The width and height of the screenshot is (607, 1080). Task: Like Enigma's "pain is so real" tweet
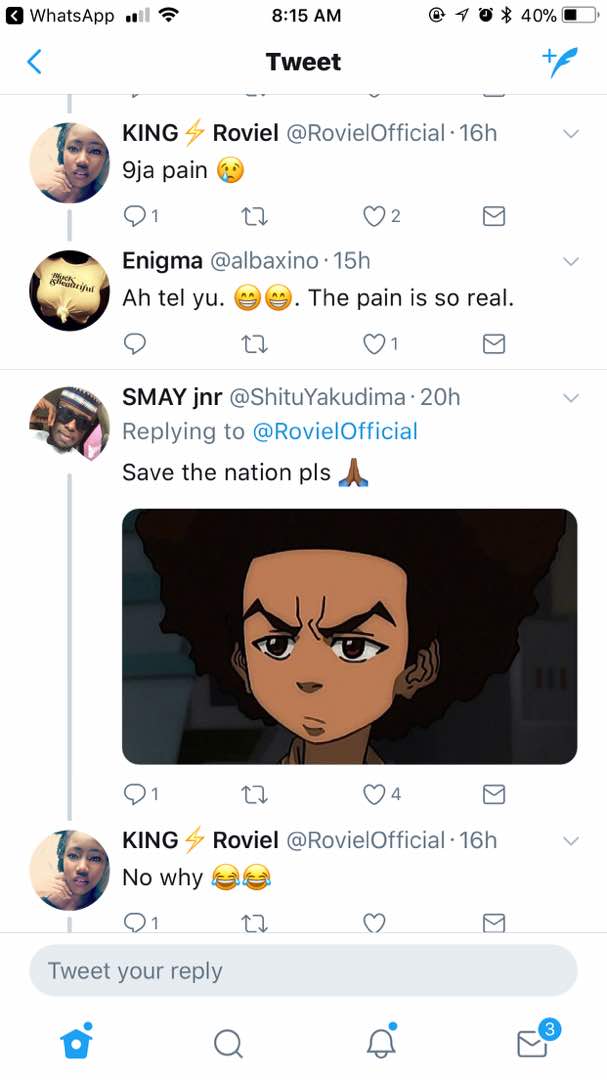pos(375,344)
